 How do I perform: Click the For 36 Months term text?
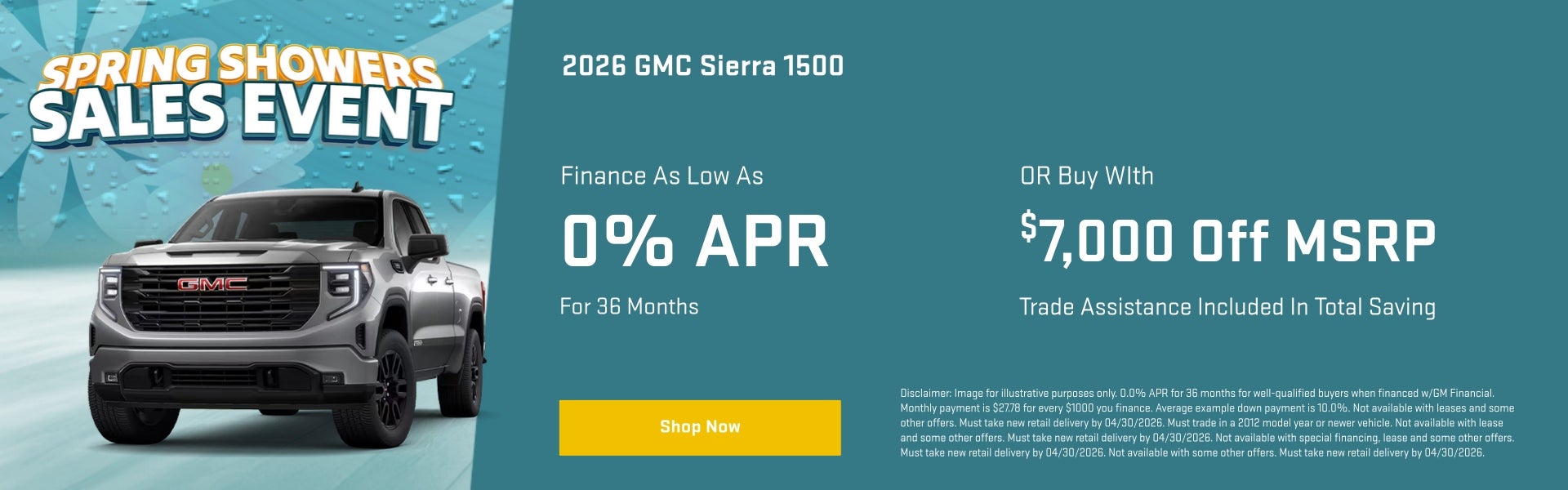(x=629, y=307)
